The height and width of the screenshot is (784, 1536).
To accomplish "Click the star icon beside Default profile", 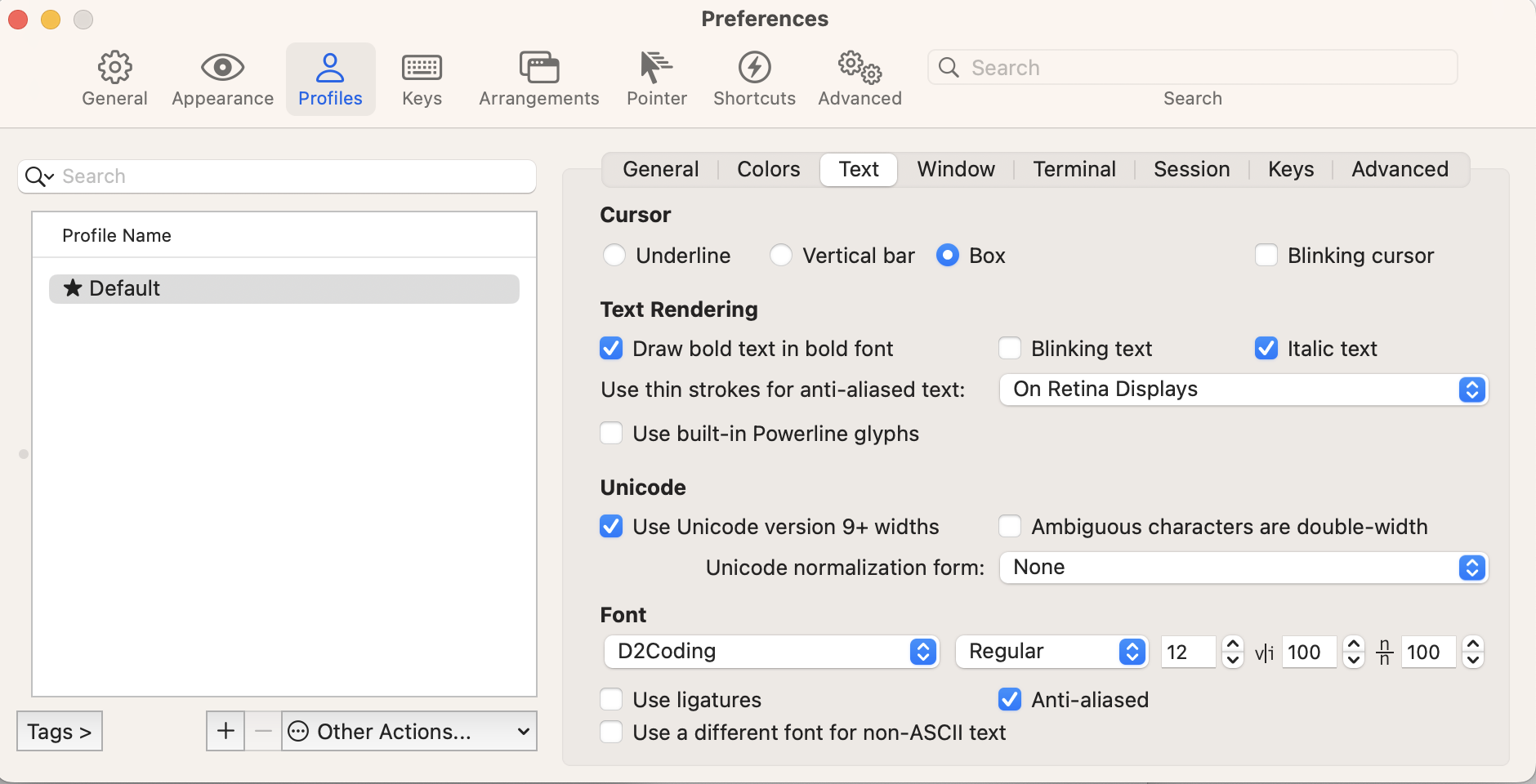I will point(73,287).
